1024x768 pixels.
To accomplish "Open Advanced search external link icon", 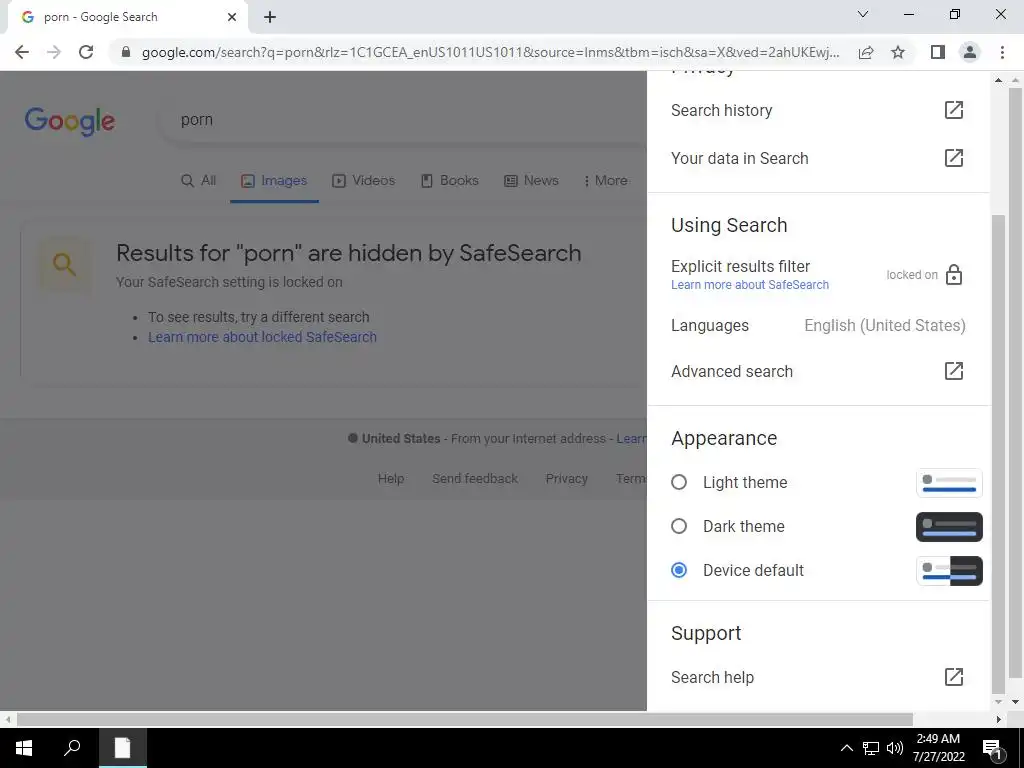I will coord(953,371).
